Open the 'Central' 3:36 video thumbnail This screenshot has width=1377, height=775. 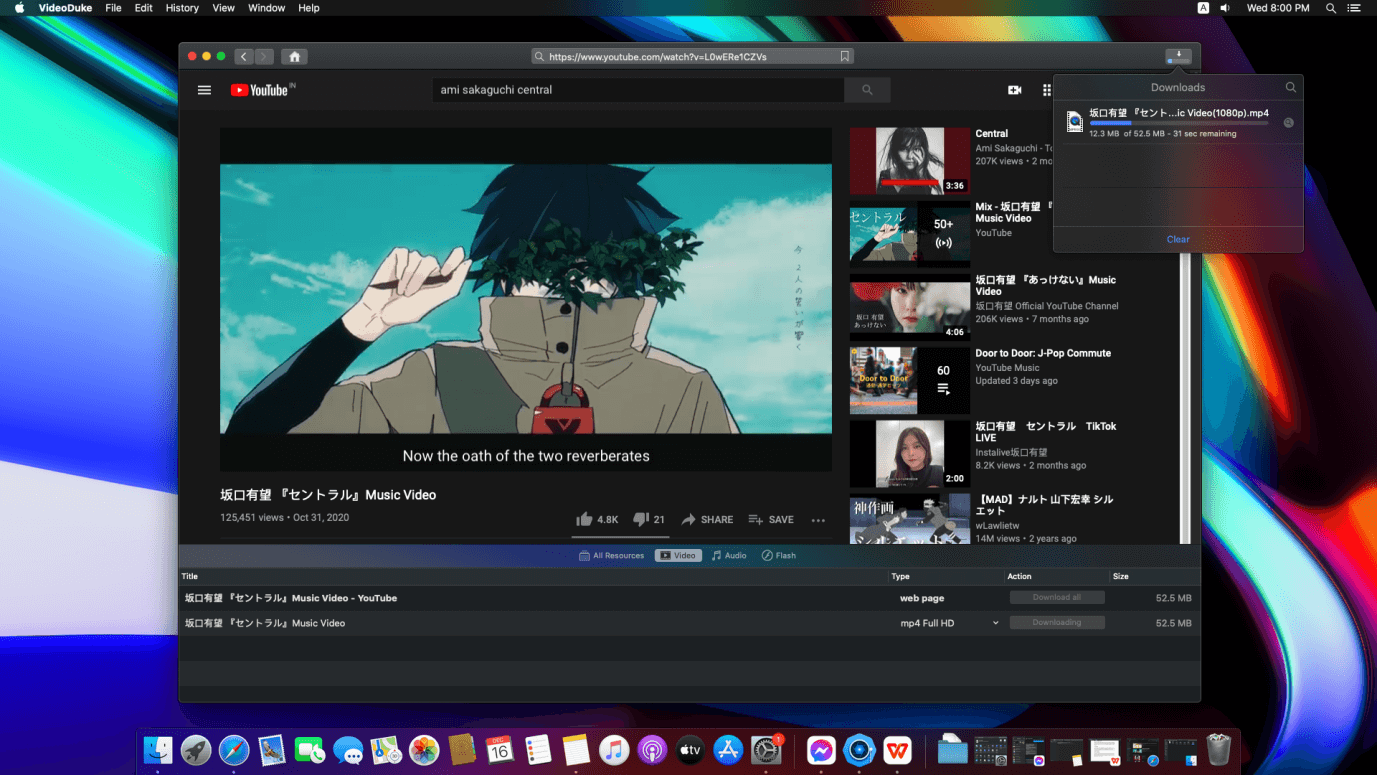tap(910, 161)
